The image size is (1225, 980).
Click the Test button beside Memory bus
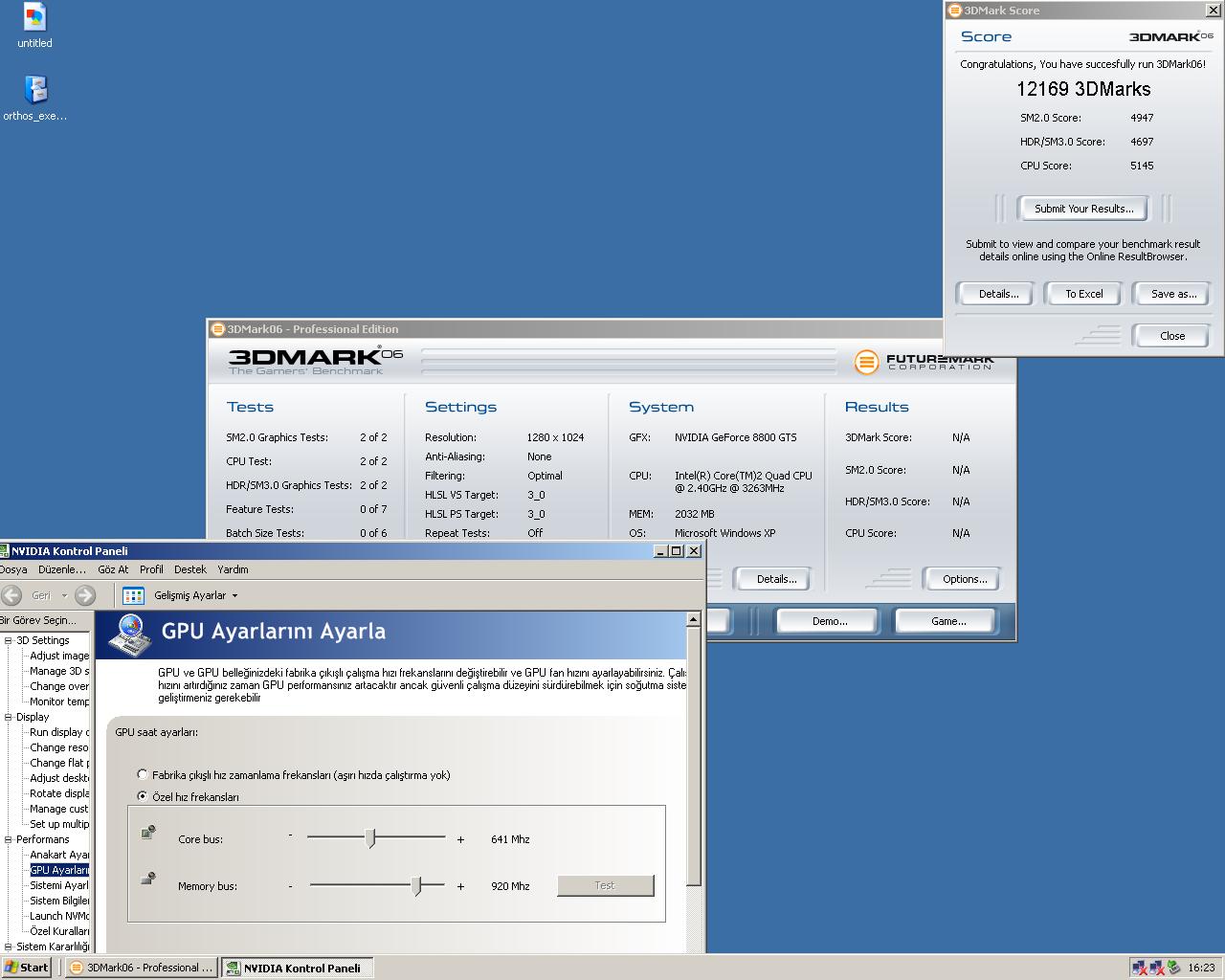(x=605, y=885)
